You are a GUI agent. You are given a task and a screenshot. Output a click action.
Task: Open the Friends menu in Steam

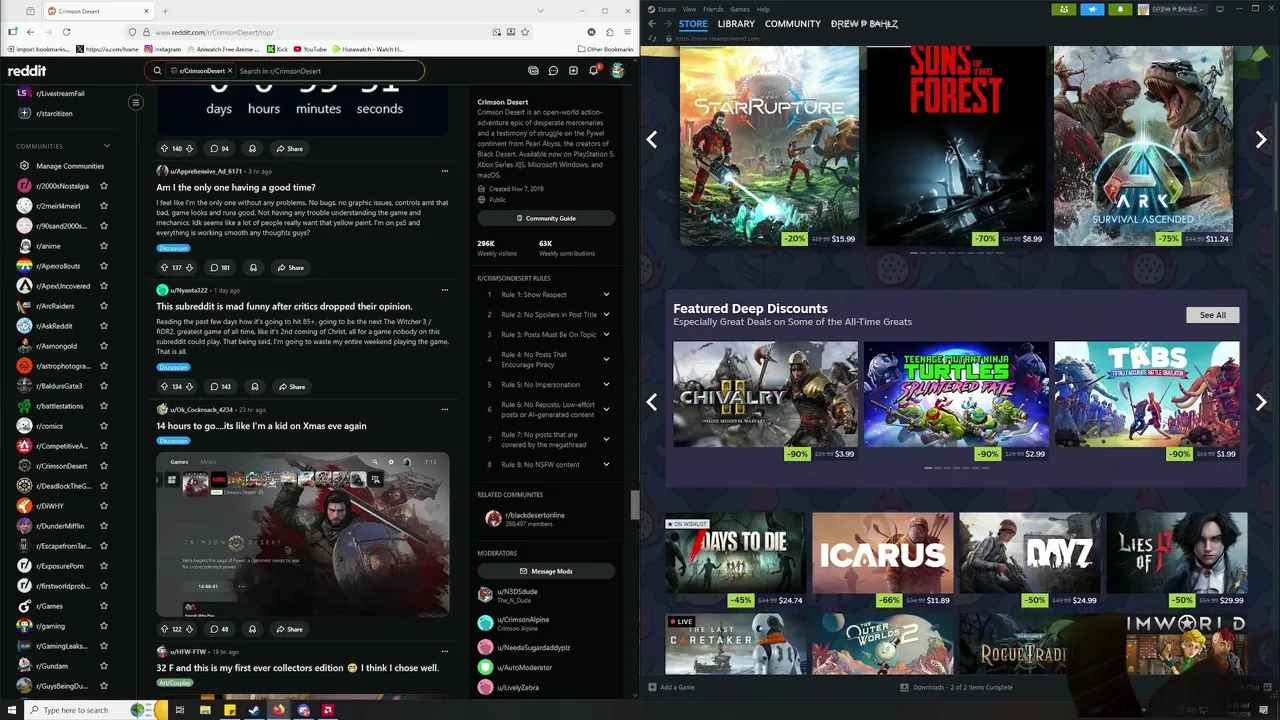pos(713,9)
